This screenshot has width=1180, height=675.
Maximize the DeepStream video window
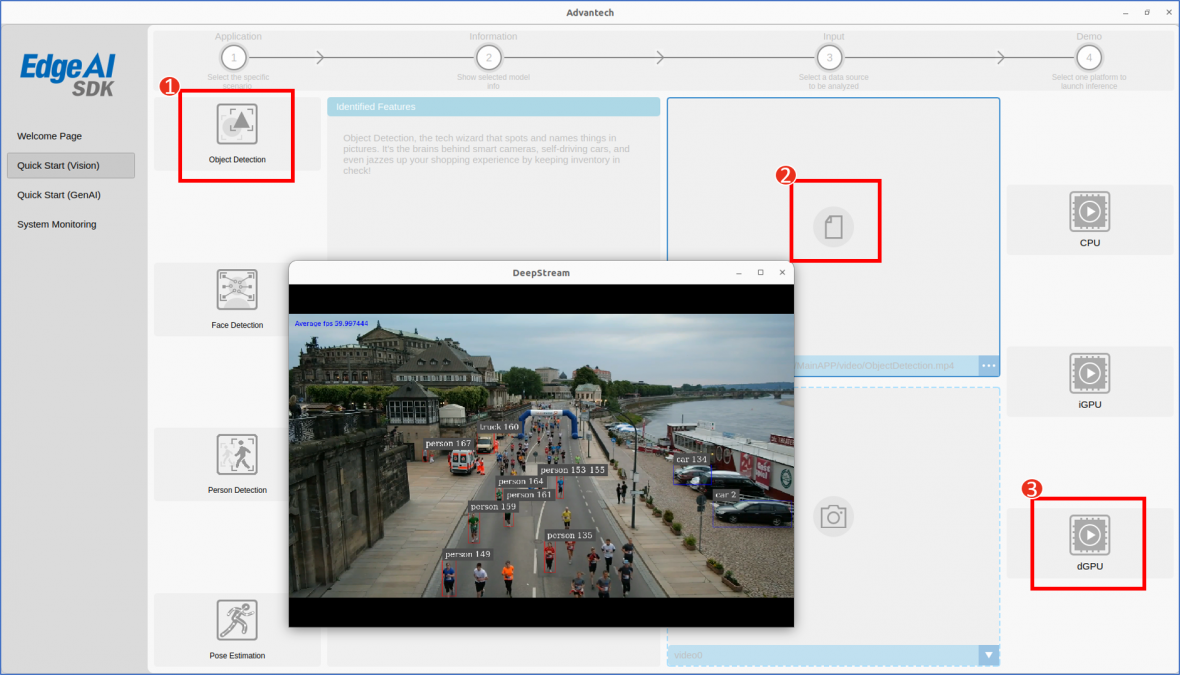pyautogui.click(x=760, y=272)
